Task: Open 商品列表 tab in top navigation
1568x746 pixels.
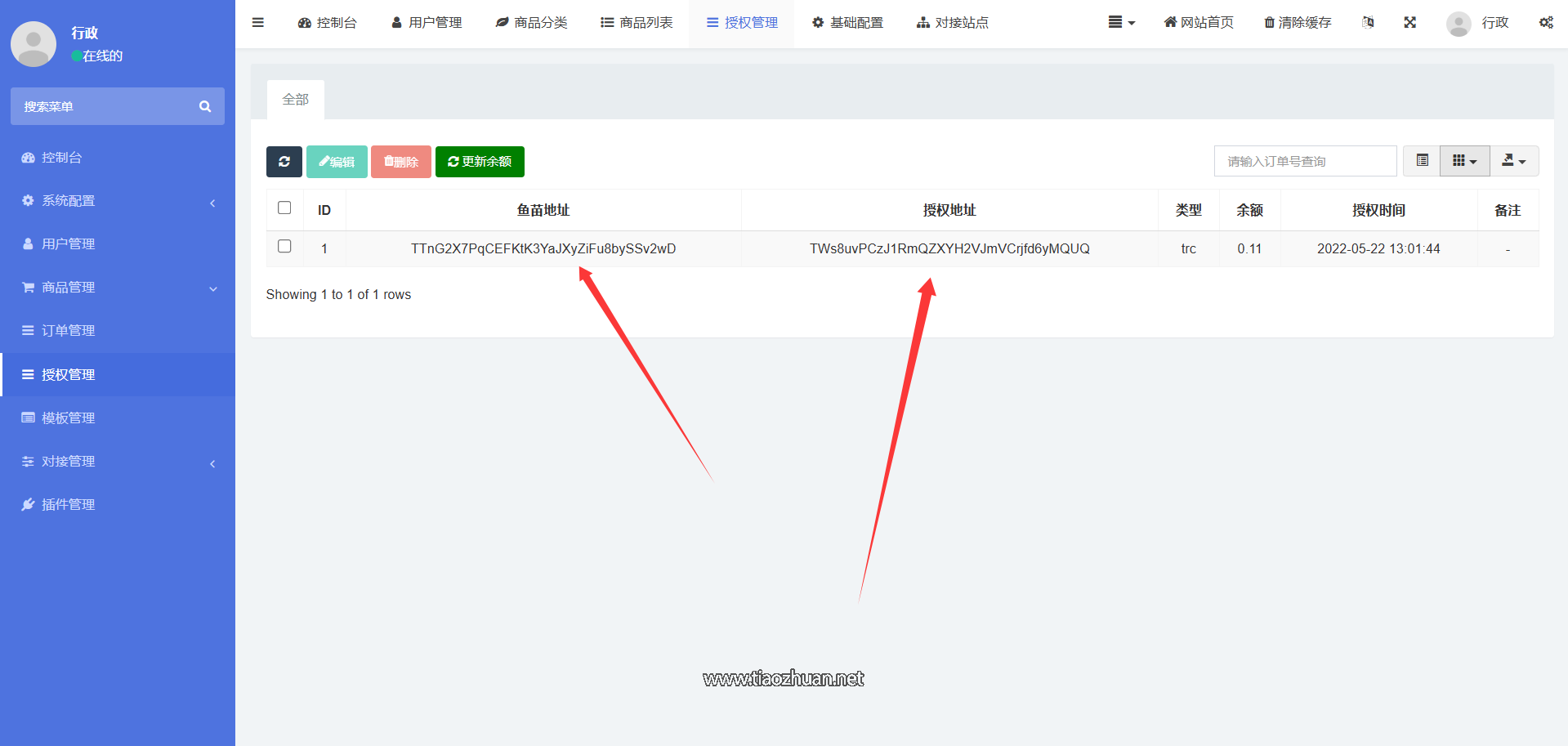Action: pos(637,23)
